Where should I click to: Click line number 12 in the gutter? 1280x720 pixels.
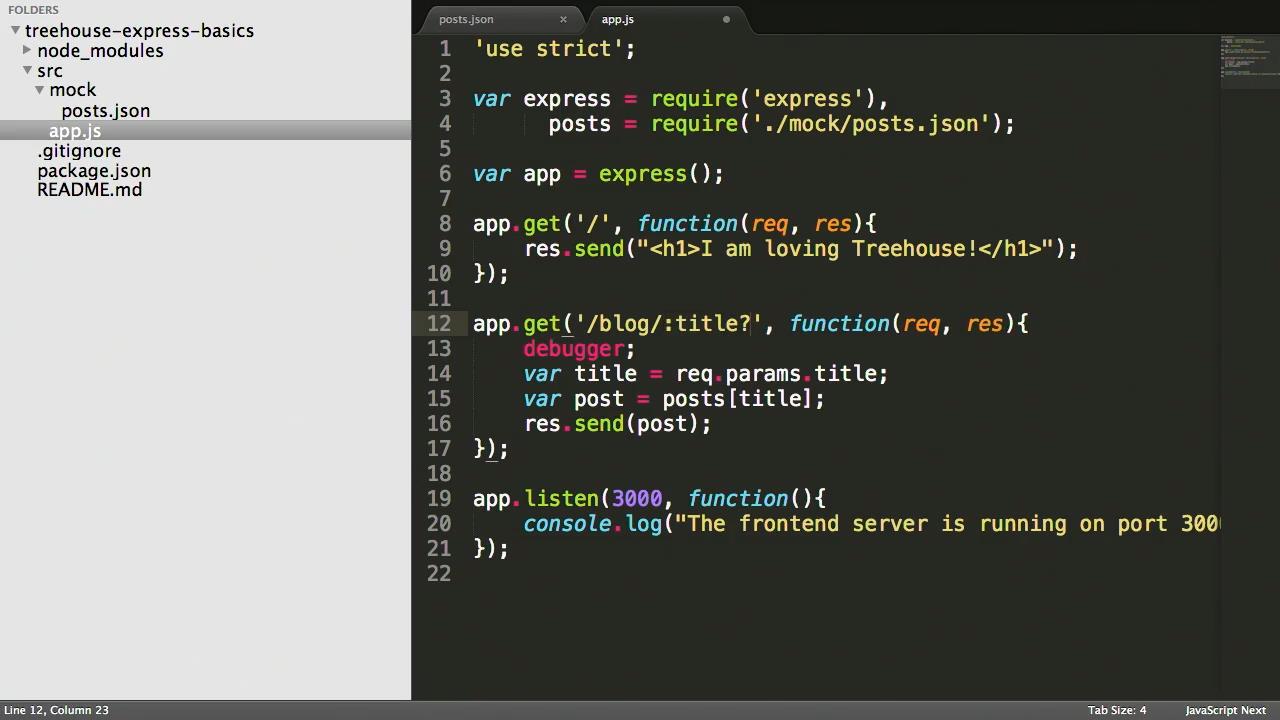coord(439,324)
